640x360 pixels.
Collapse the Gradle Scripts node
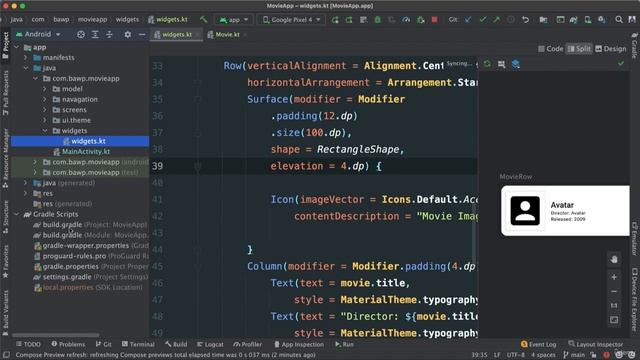click(x=17, y=214)
